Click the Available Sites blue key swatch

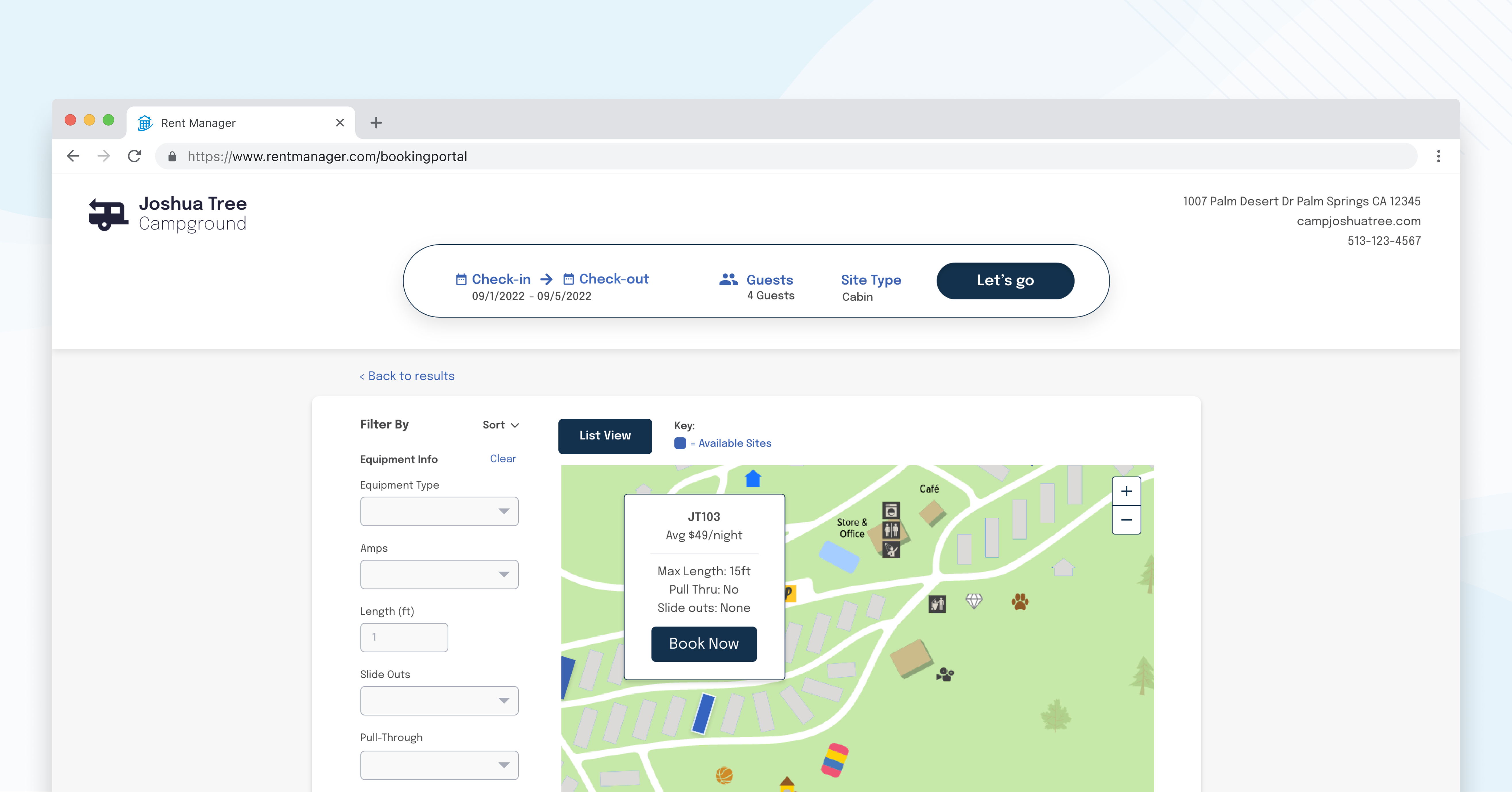680,443
